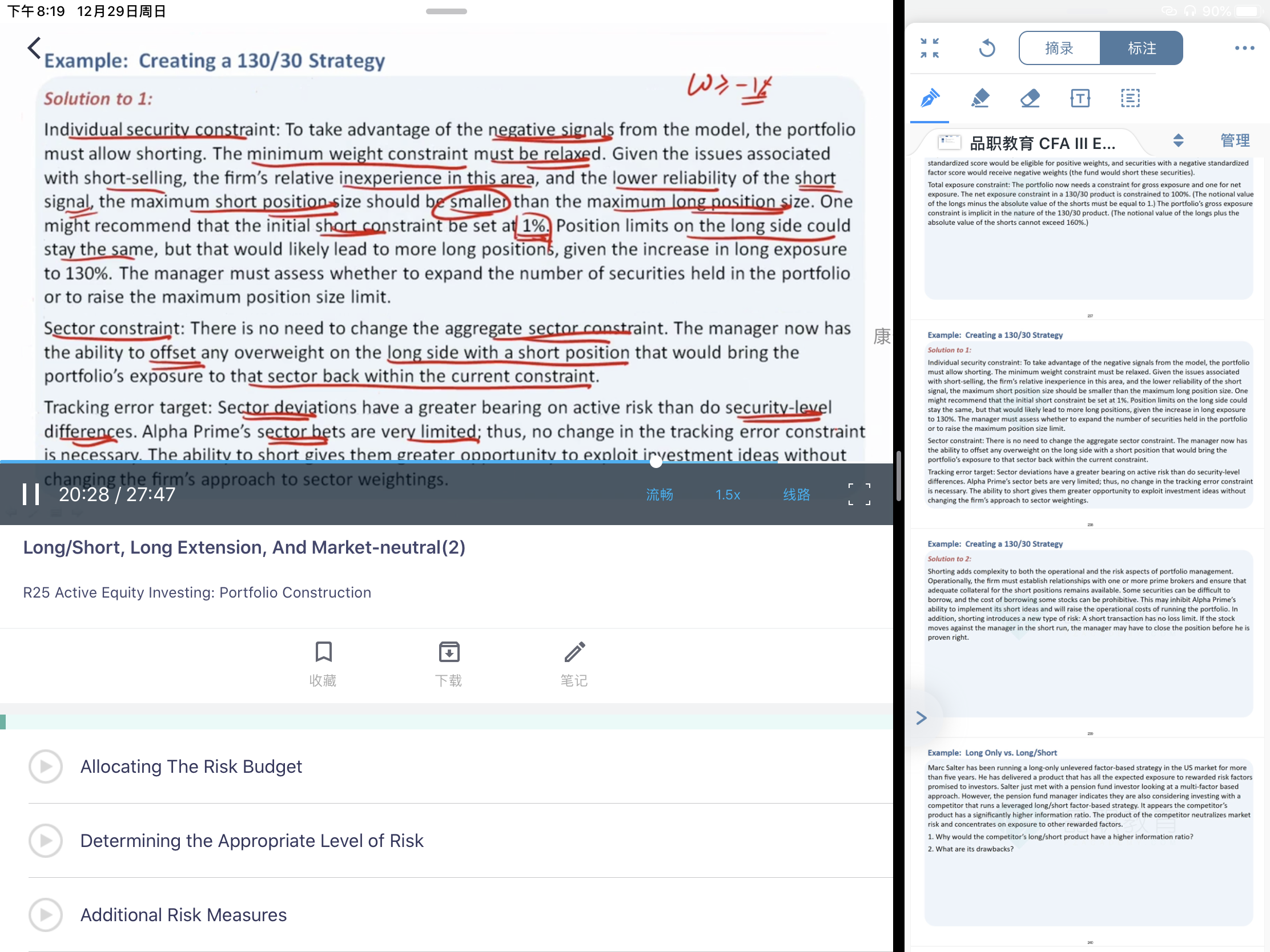Play Additional Risk Measures lesson
Screen dimensions: 1270x952
[x=45, y=914]
